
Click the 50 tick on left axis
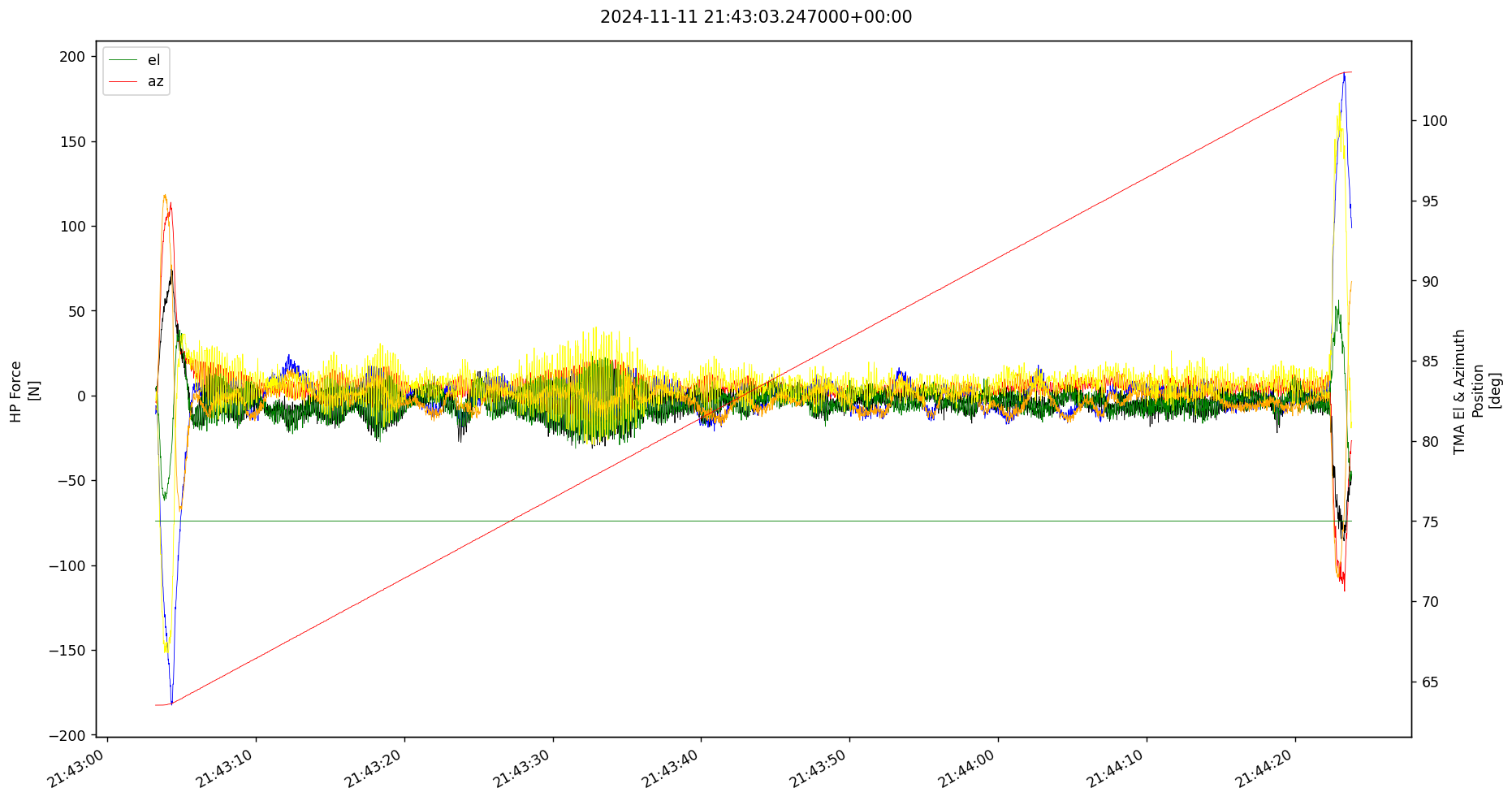78,311
